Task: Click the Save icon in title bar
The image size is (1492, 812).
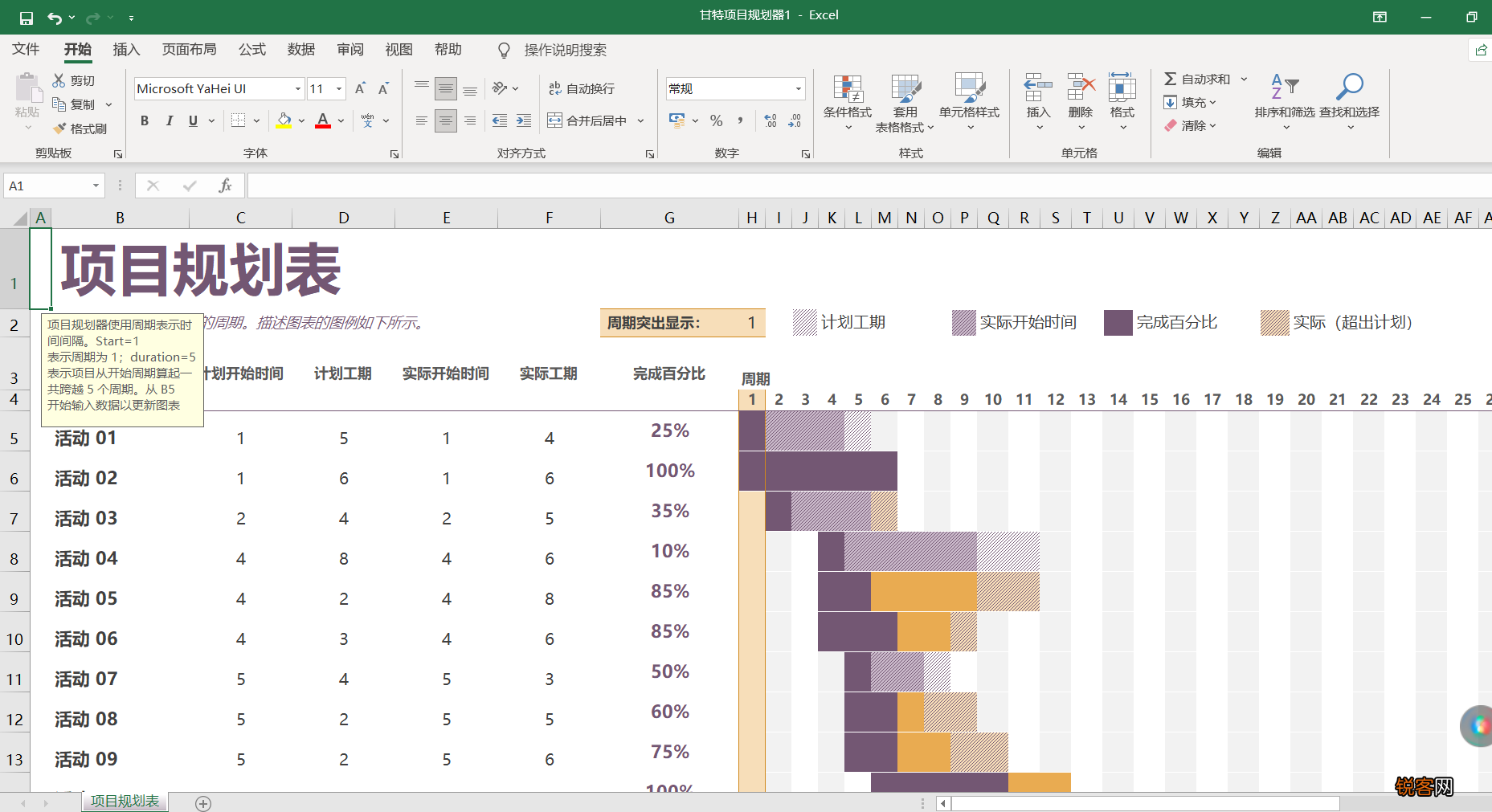Action: point(27,18)
